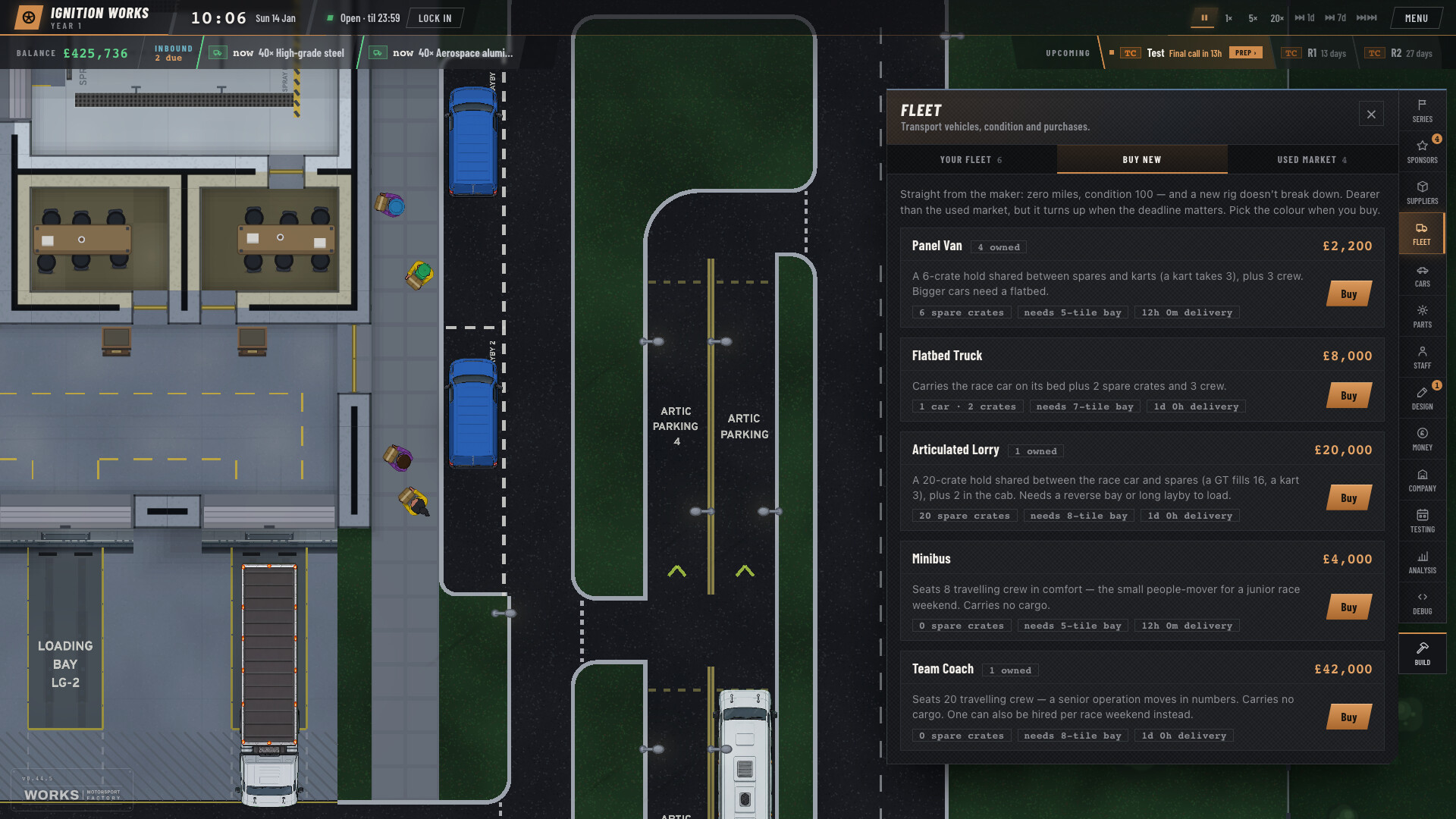Buy a Panel Van
Screen dimensions: 1456x819
1348,294
